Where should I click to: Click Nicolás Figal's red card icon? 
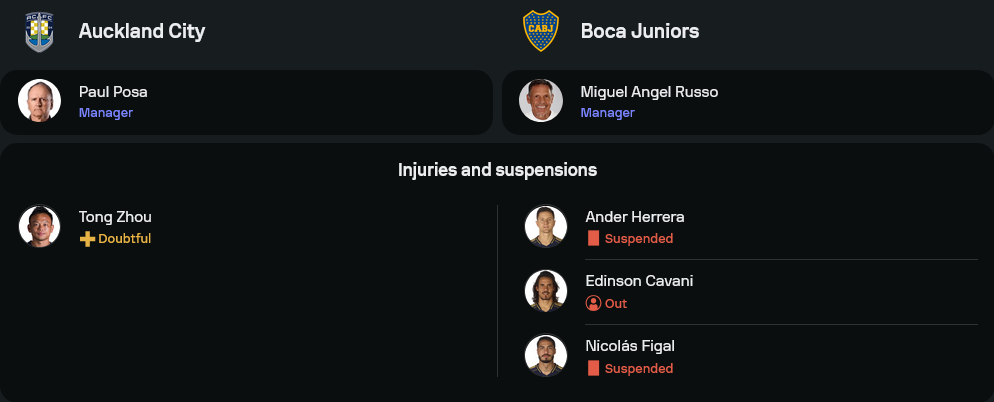coord(593,368)
